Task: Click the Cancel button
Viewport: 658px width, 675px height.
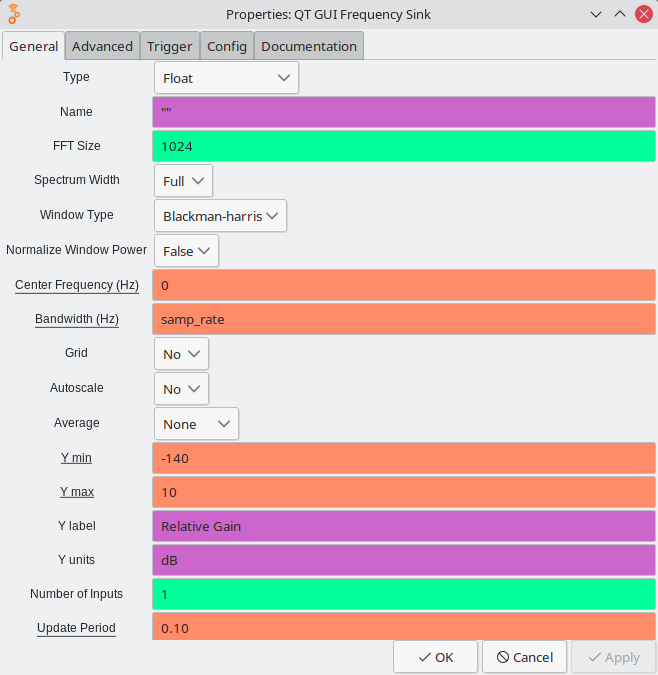Action: tap(525, 657)
